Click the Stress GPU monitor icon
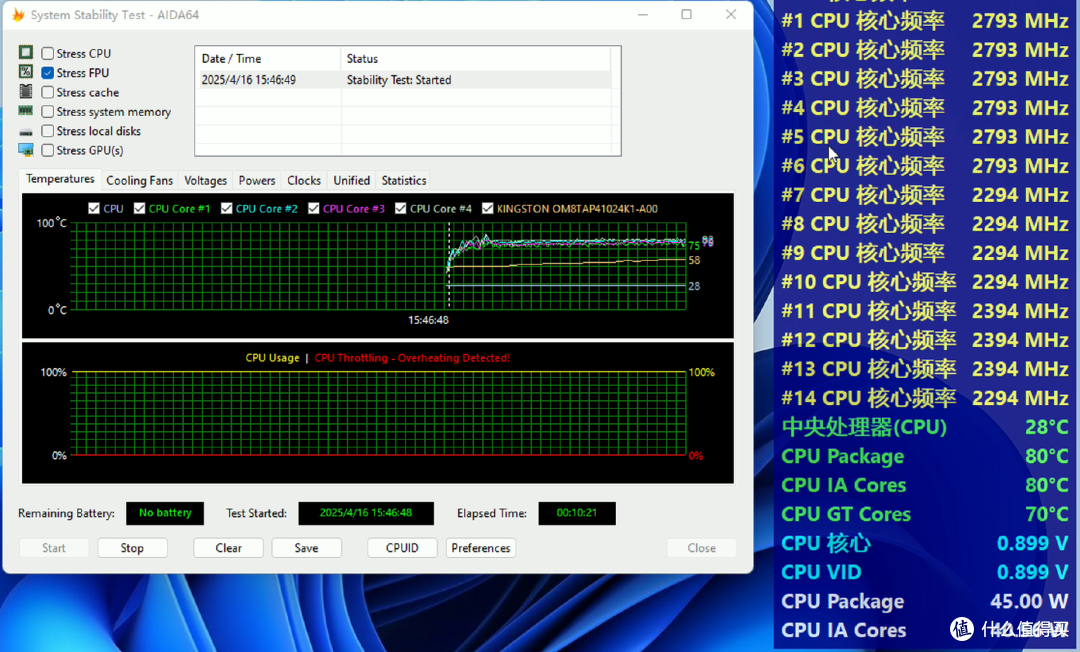The width and height of the screenshot is (1080, 652). (x=25, y=149)
